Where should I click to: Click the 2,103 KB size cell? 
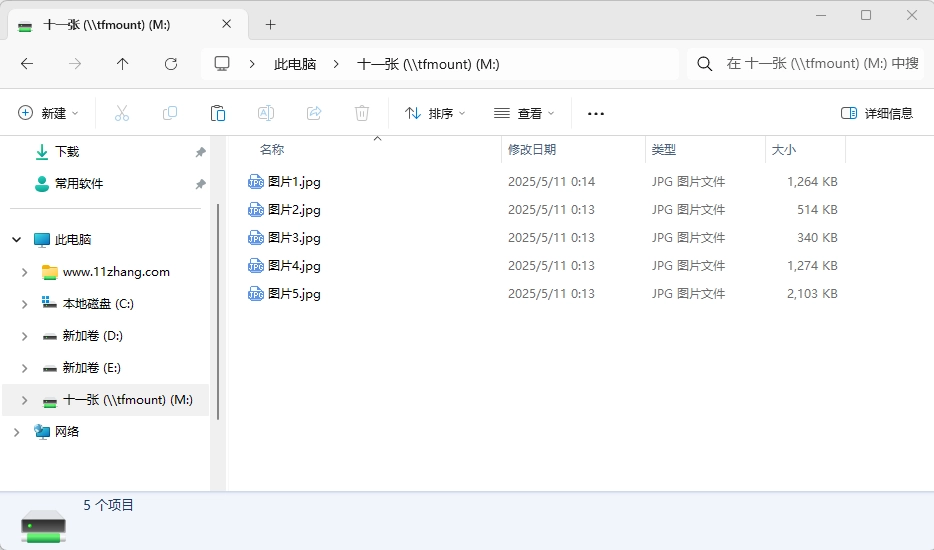pos(812,294)
